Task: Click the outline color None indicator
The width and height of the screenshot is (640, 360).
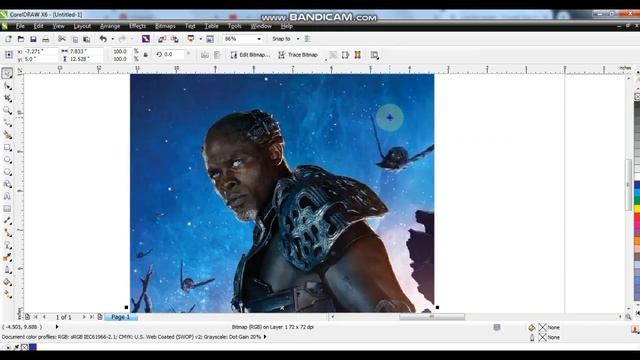Action: 549,337
